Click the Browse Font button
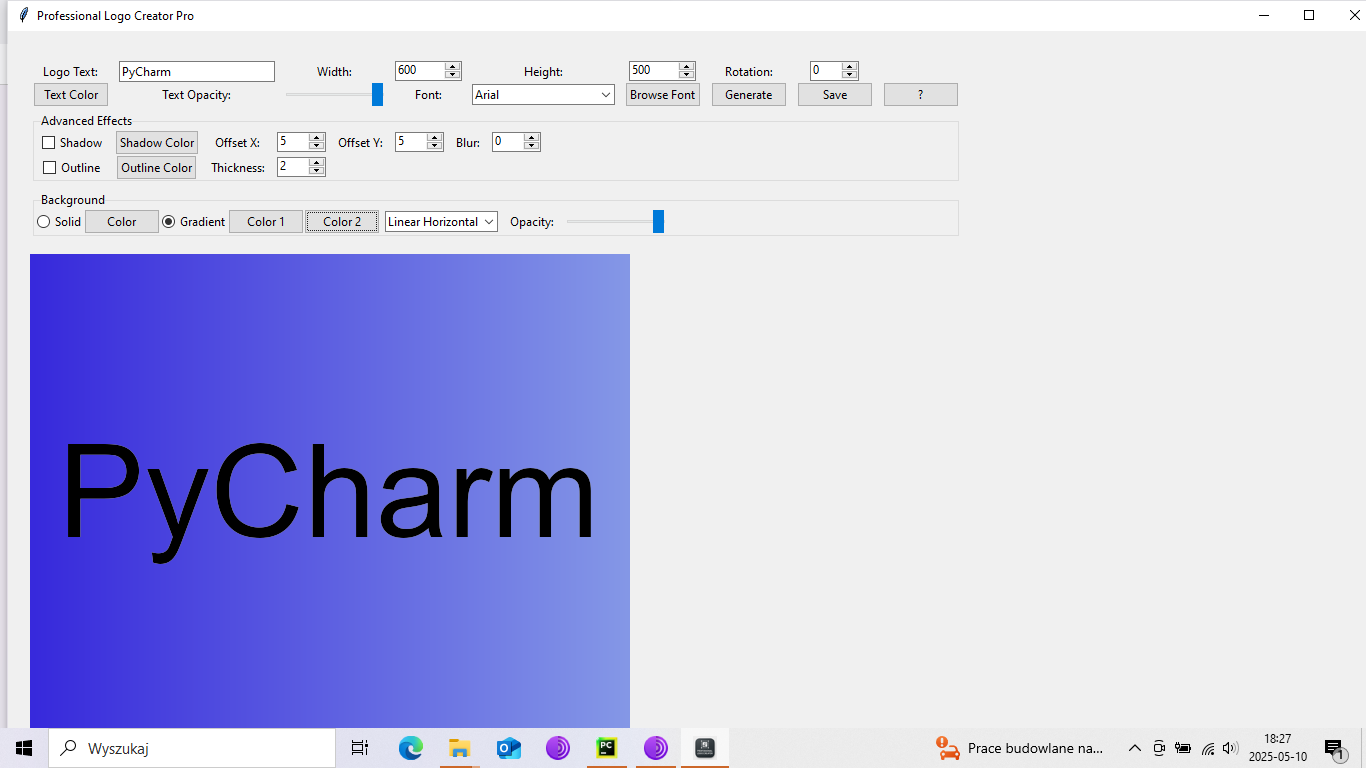1366x768 pixels. click(x=663, y=95)
